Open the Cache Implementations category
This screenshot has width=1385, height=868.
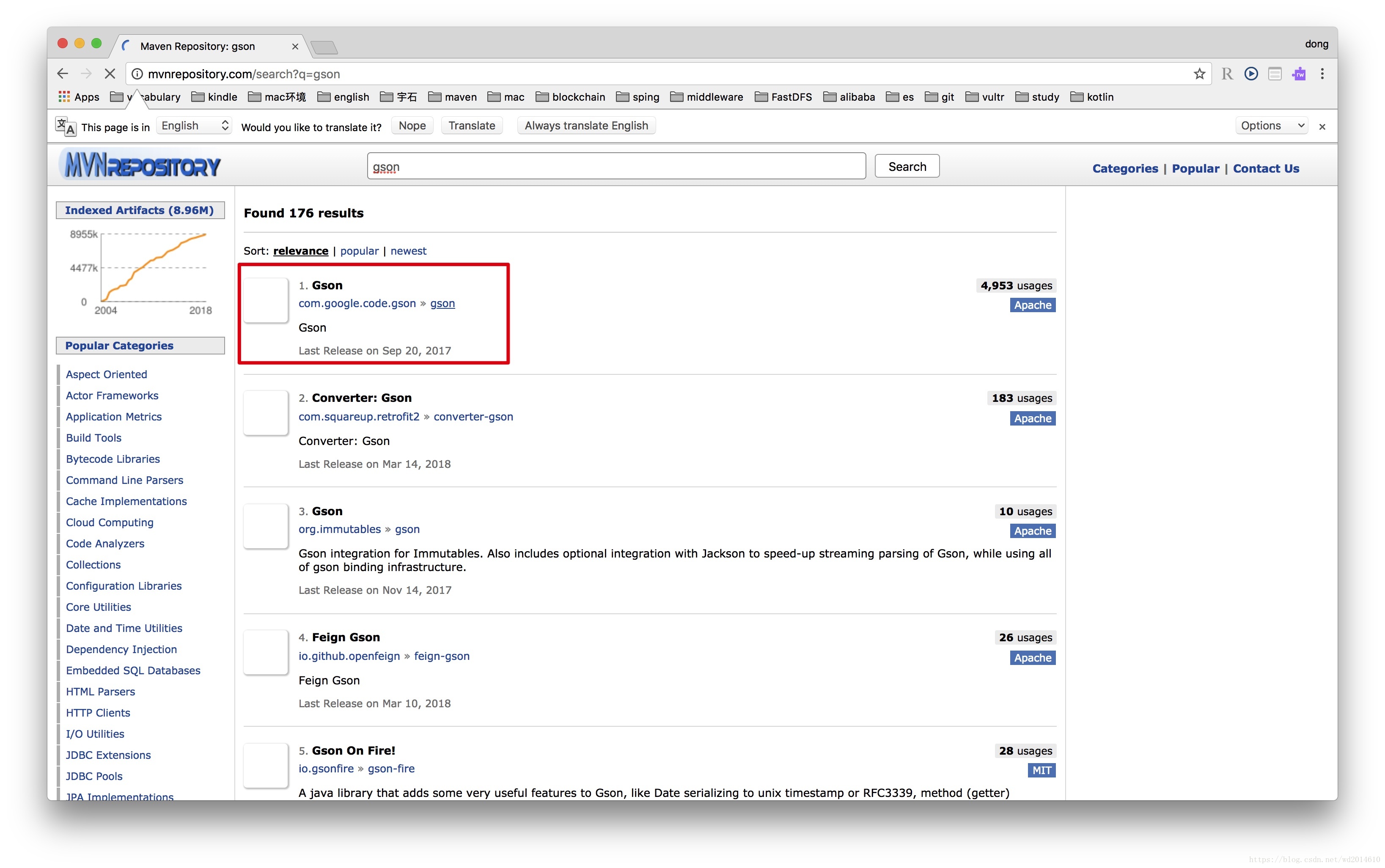pos(126,501)
